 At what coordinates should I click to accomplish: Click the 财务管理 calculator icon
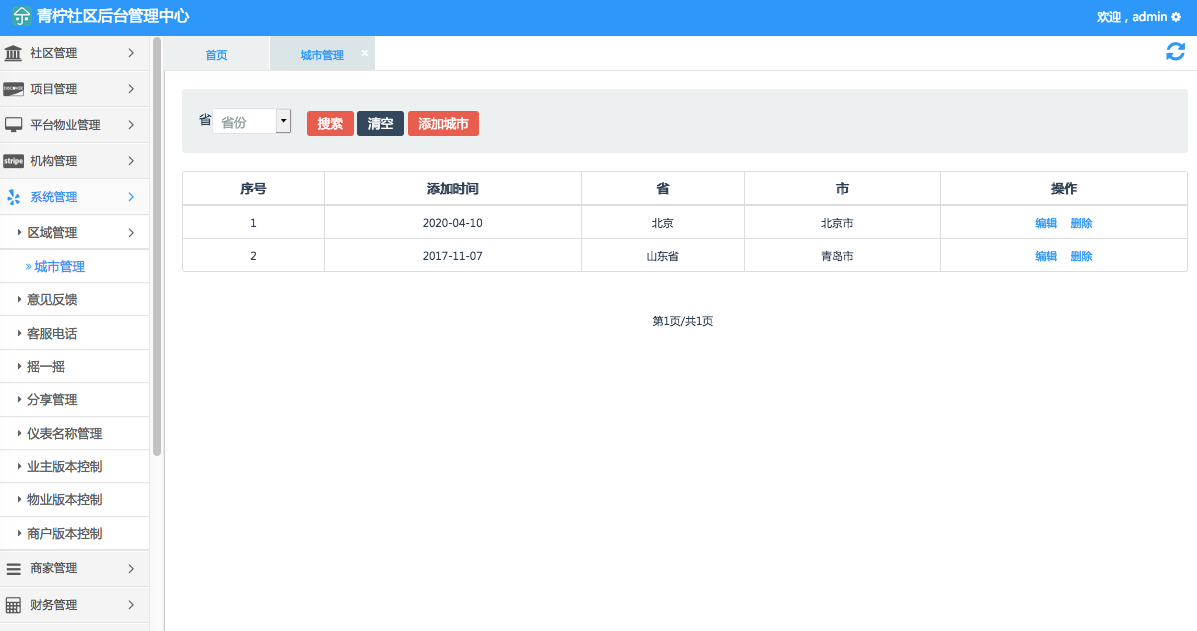[x=13, y=605]
